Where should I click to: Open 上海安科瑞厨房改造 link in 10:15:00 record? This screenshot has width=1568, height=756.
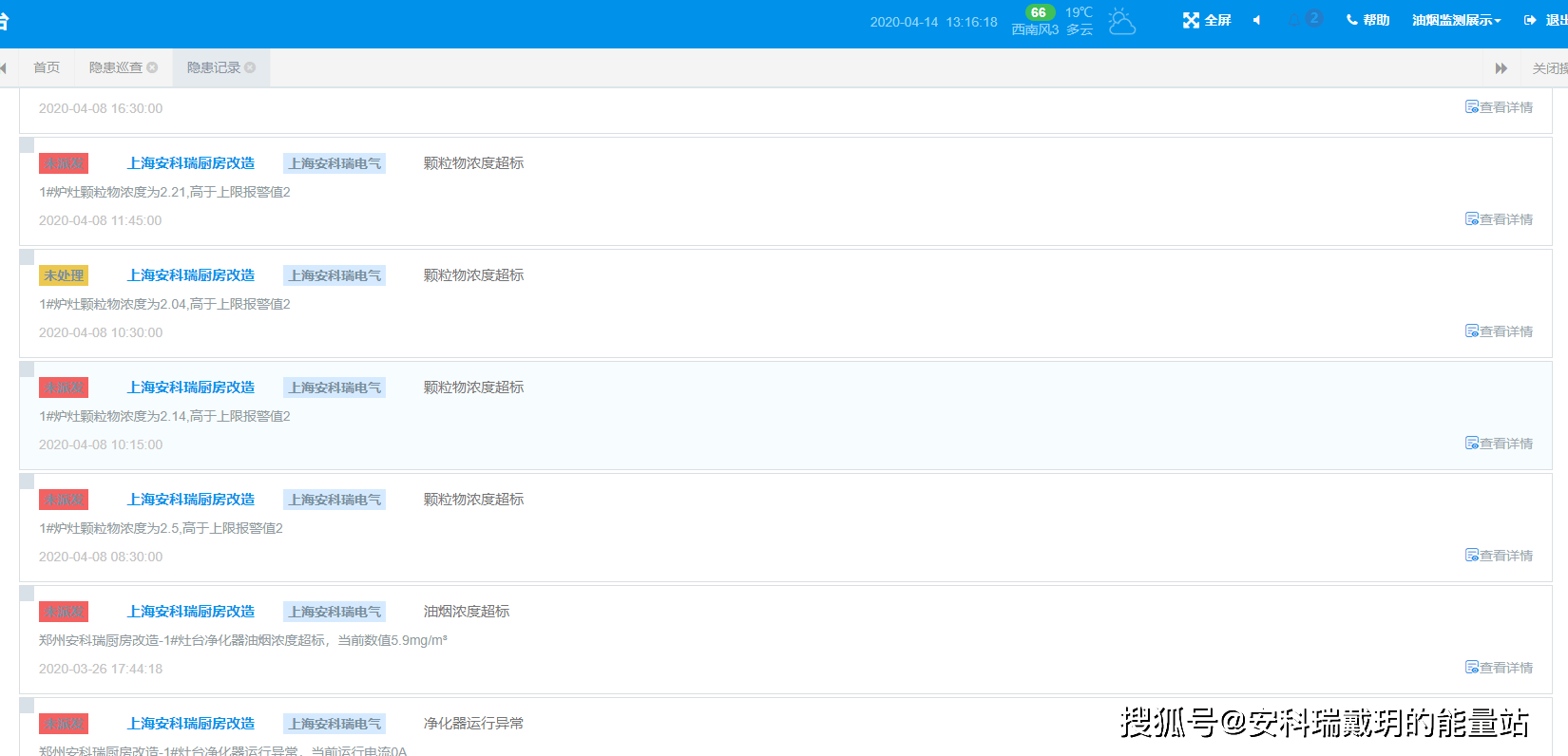(x=191, y=387)
